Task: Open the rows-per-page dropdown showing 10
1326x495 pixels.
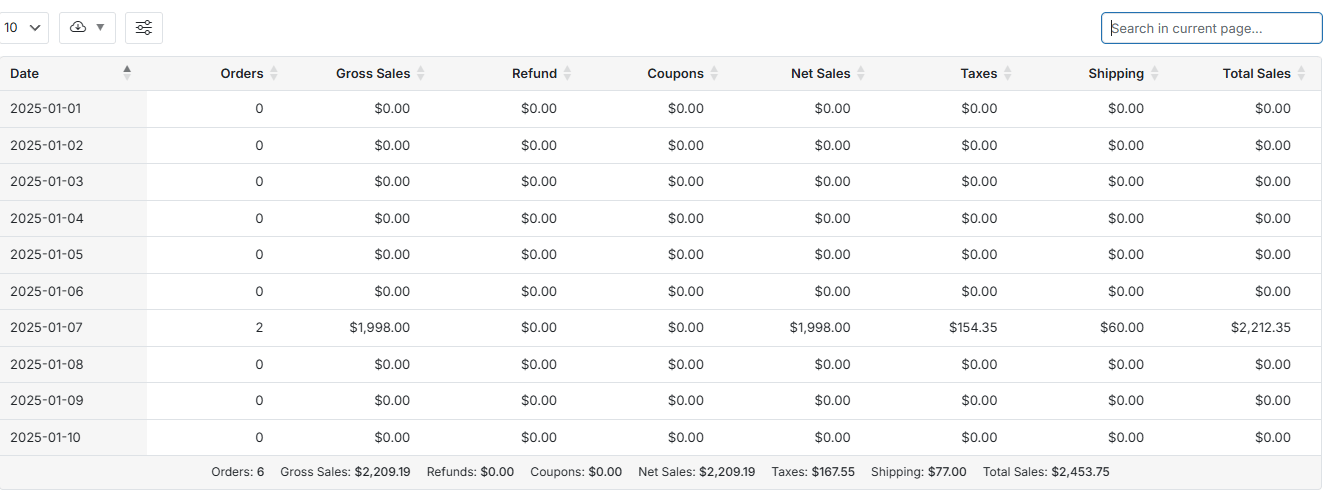Action: point(23,28)
